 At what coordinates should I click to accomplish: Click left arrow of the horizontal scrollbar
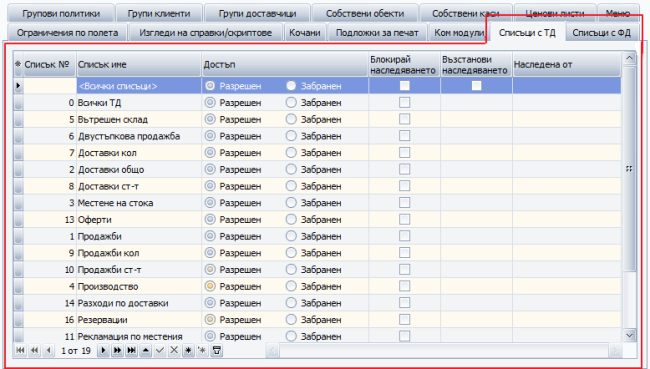point(273,351)
